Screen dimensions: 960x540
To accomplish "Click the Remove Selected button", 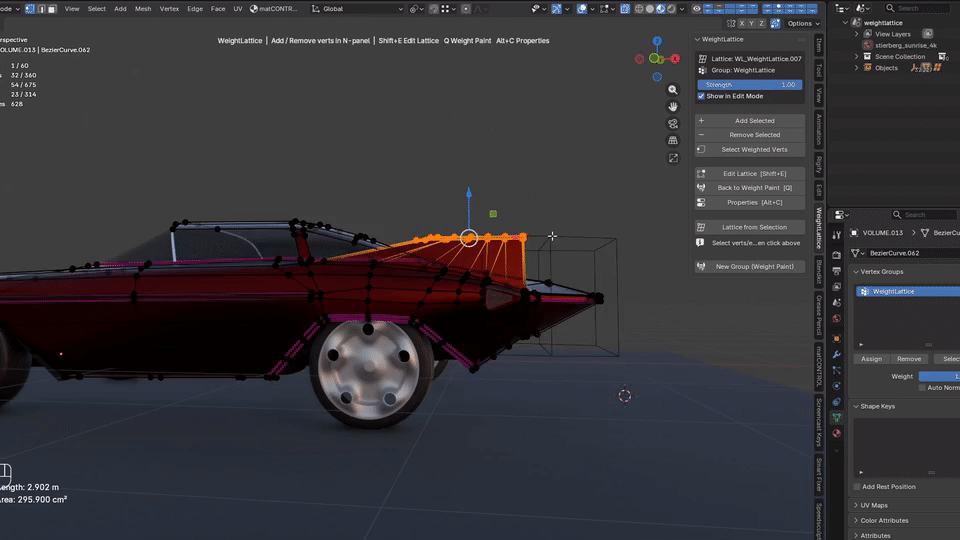I will (x=750, y=135).
